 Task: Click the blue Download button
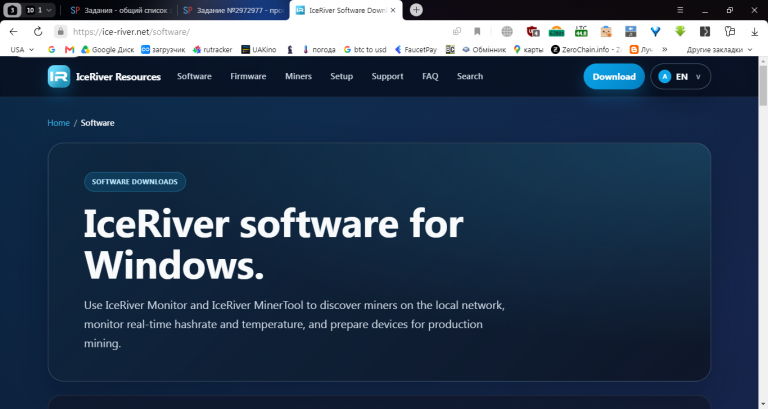[614, 76]
